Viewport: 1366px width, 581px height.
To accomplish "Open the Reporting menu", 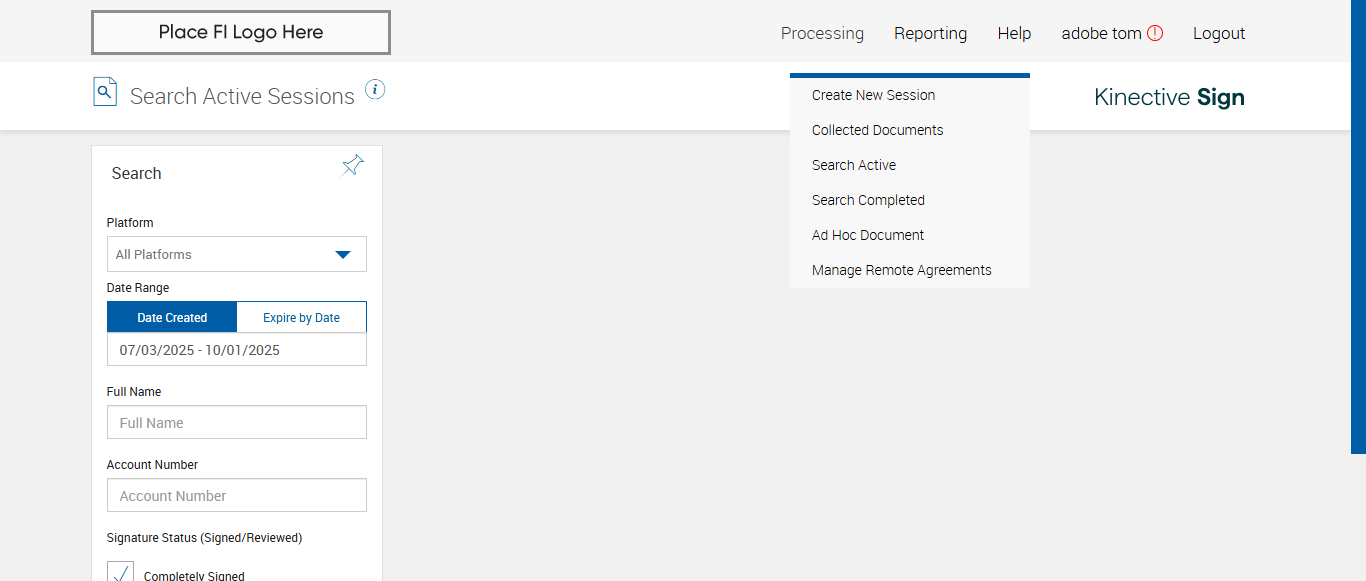I will pyautogui.click(x=930, y=34).
